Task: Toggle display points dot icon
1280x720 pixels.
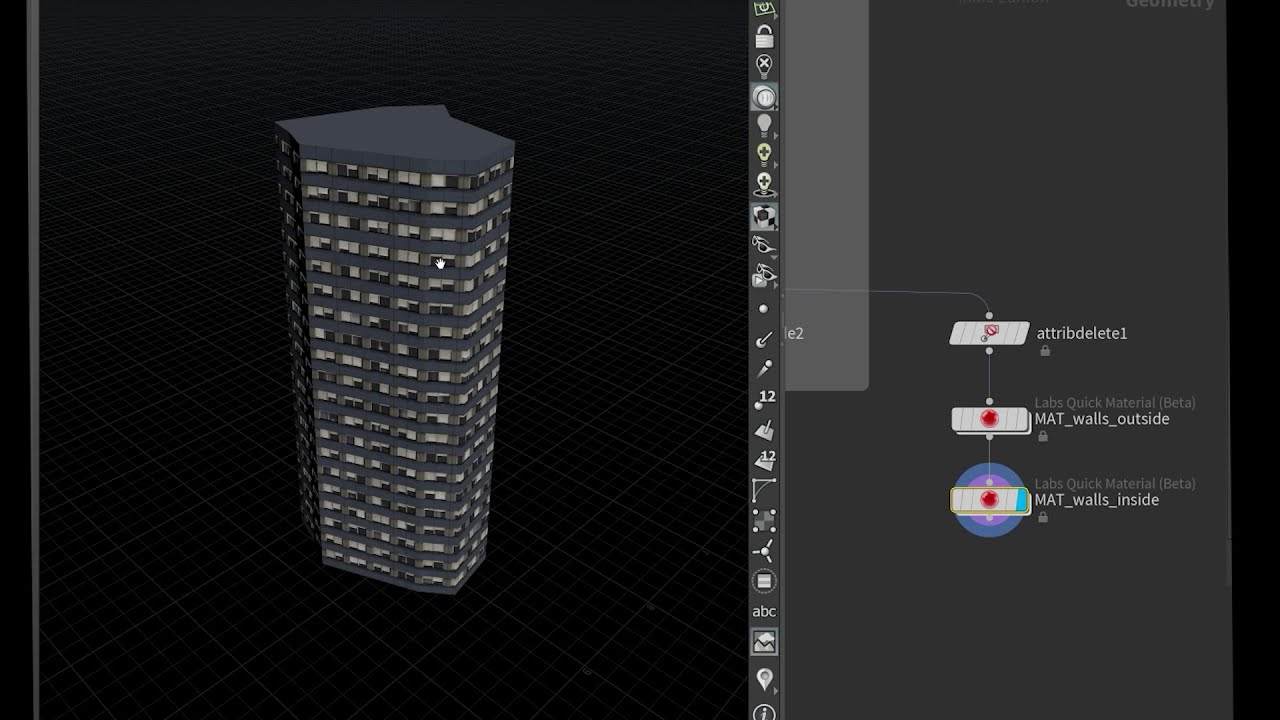Action: click(x=764, y=309)
